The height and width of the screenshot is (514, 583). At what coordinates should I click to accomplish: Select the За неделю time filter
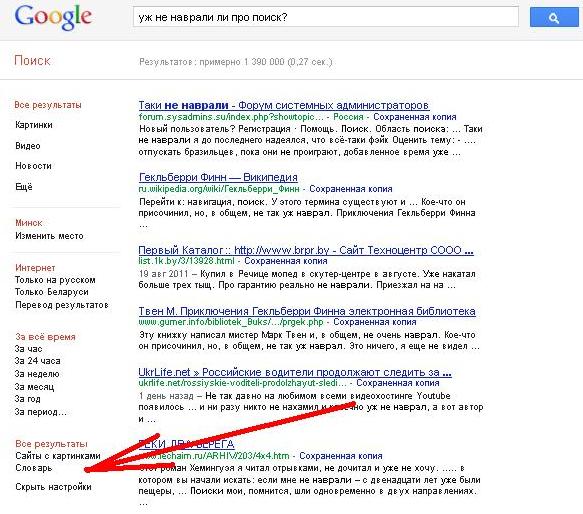click(x=37, y=374)
